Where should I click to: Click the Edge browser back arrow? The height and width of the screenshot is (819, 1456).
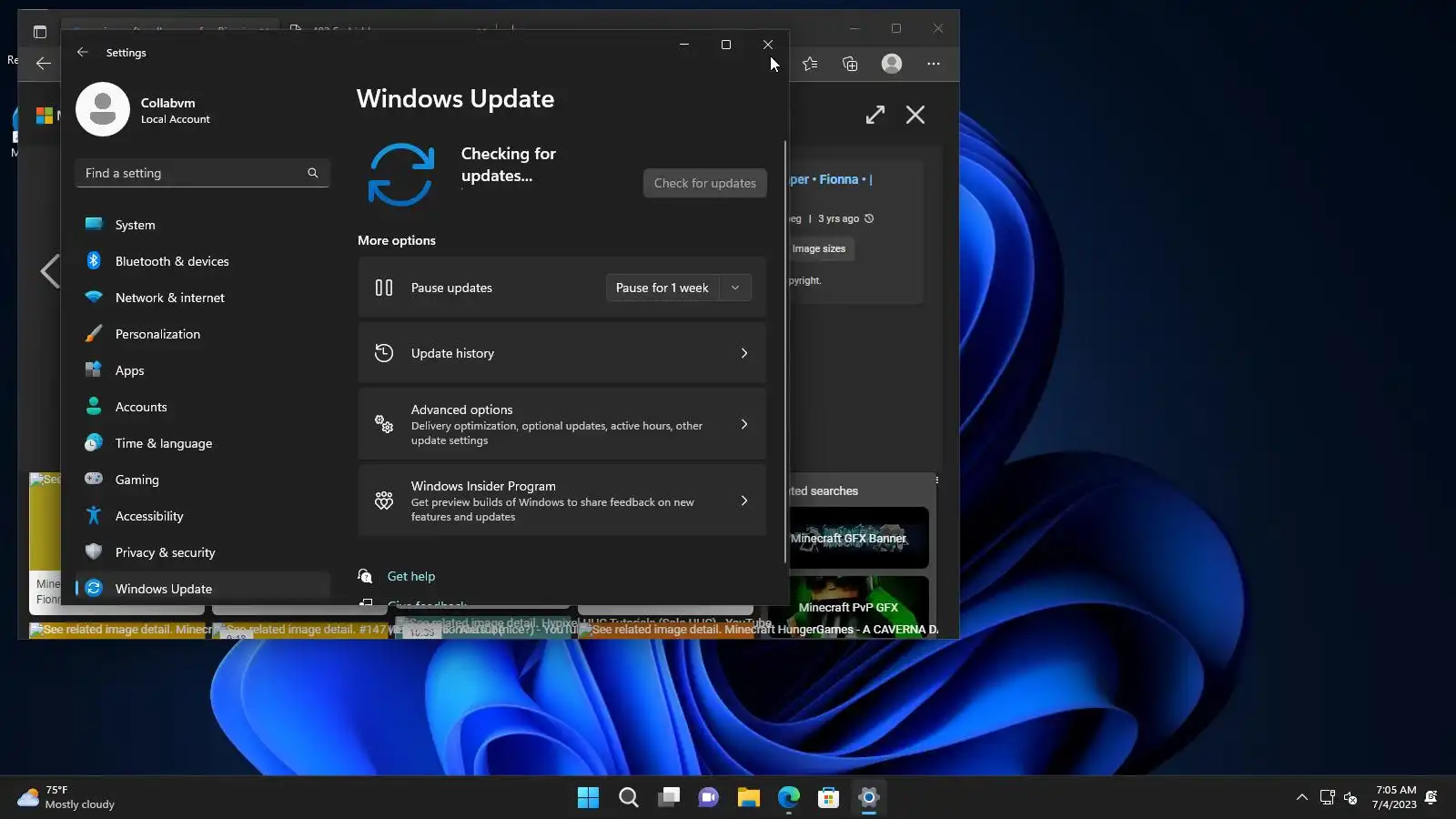[43, 64]
